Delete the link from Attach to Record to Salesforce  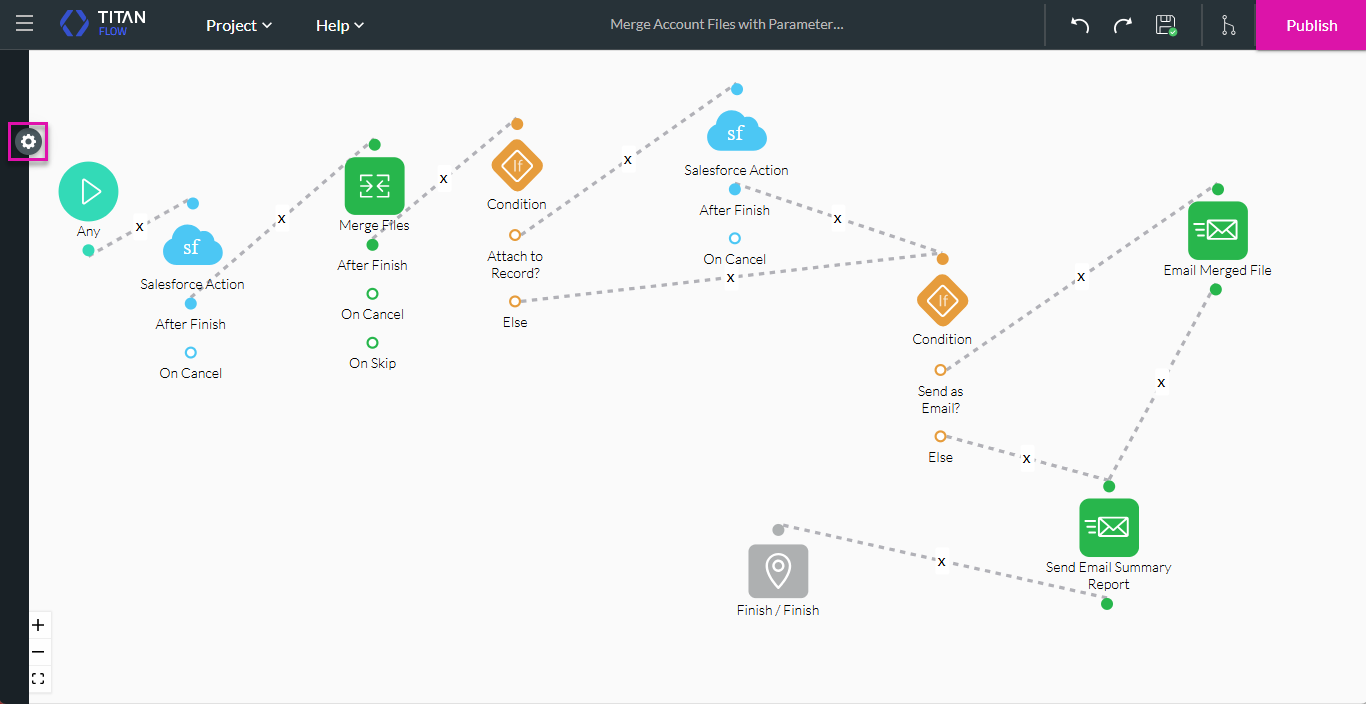pos(627,160)
